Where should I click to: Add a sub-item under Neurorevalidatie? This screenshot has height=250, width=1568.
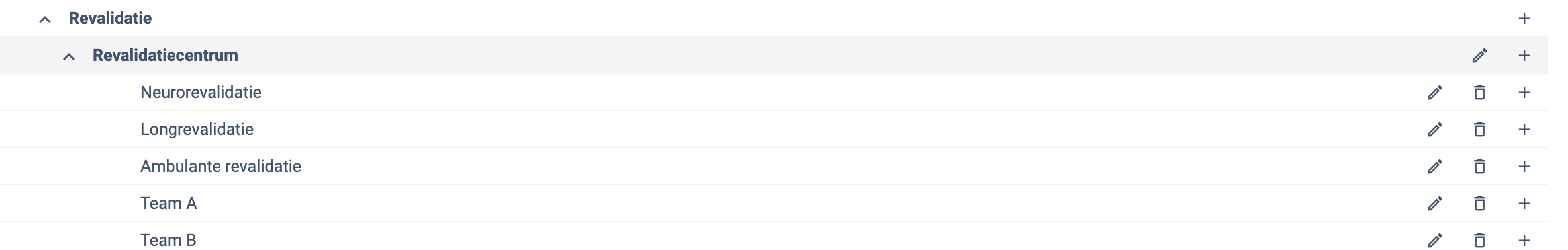click(1524, 93)
